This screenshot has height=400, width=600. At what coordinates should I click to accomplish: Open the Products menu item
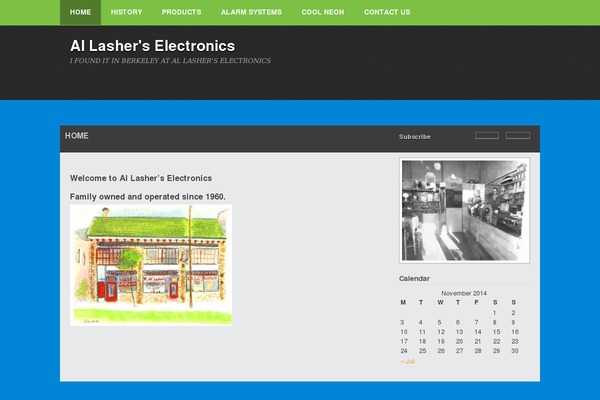[181, 12]
